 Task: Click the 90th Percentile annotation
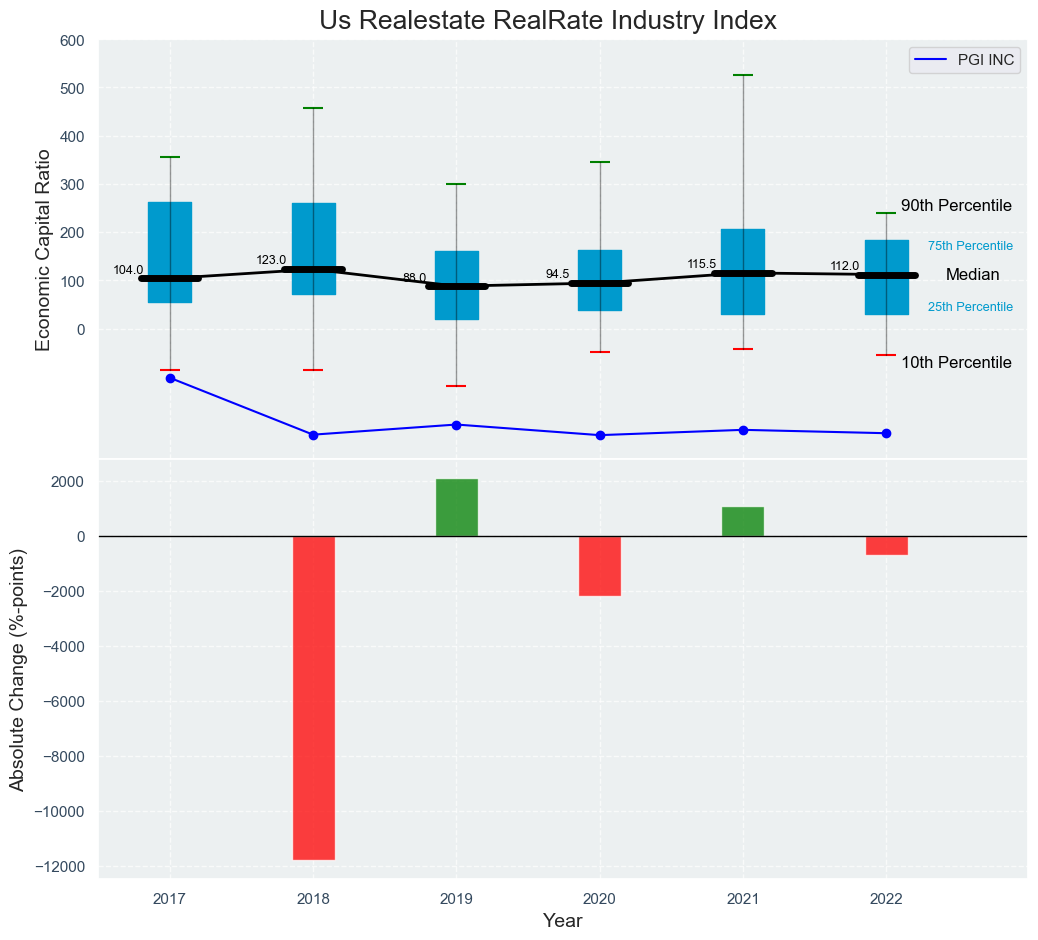coord(956,206)
